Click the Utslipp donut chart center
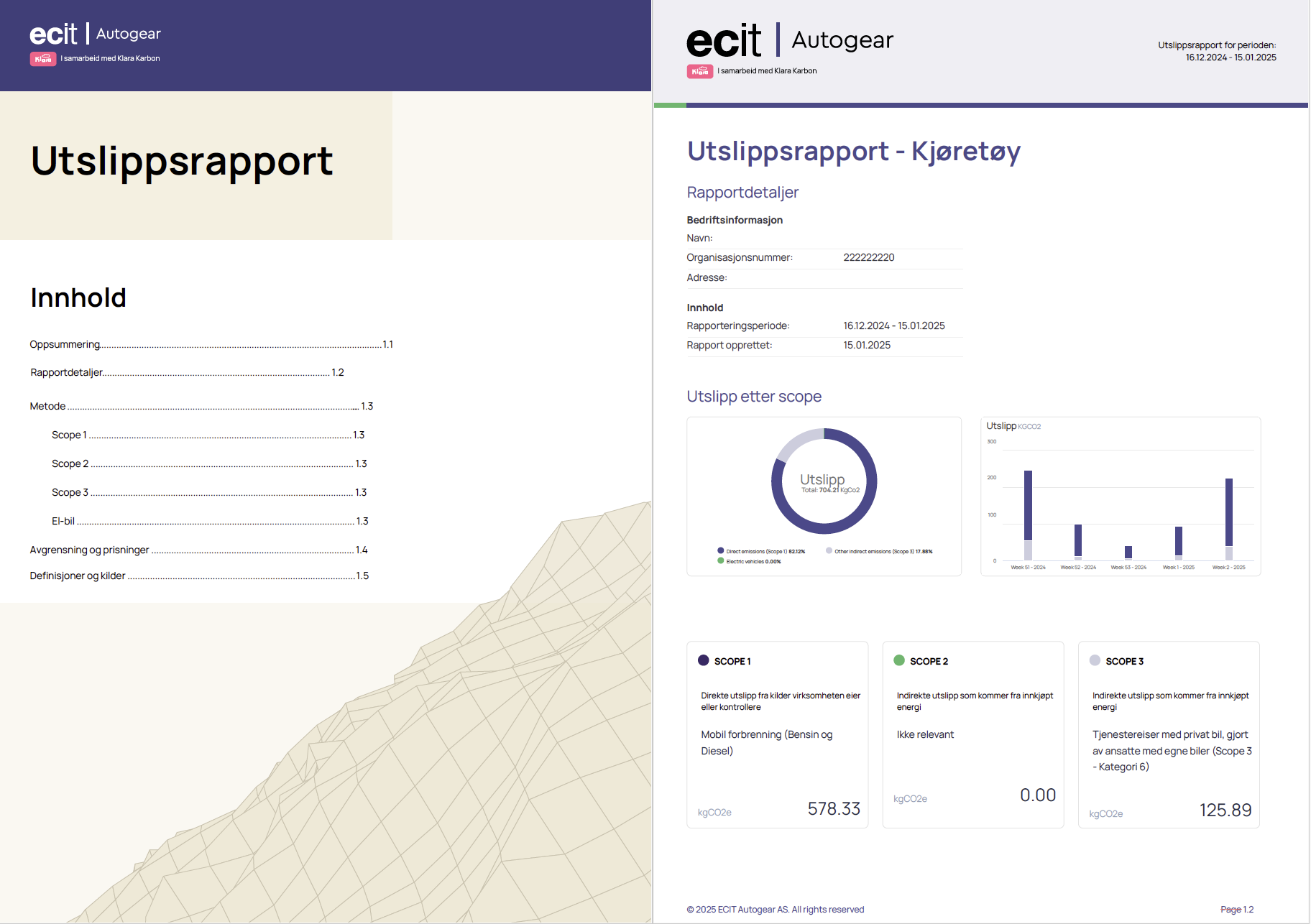 click(824, 481)
